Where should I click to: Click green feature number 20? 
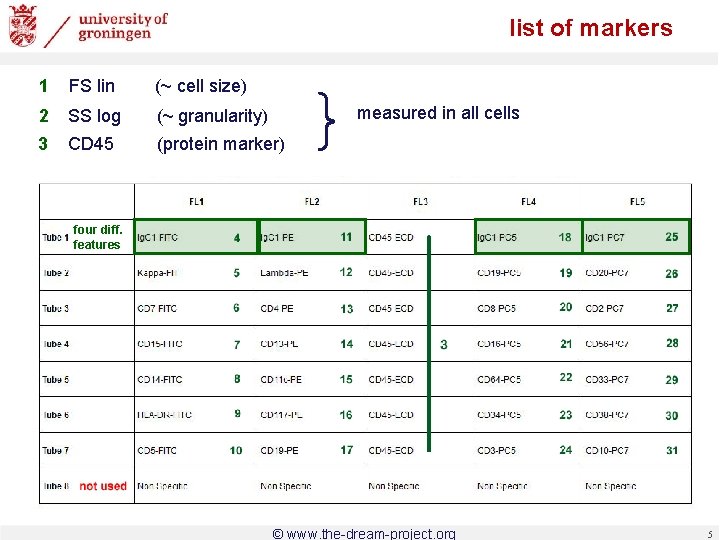(566, 307)
